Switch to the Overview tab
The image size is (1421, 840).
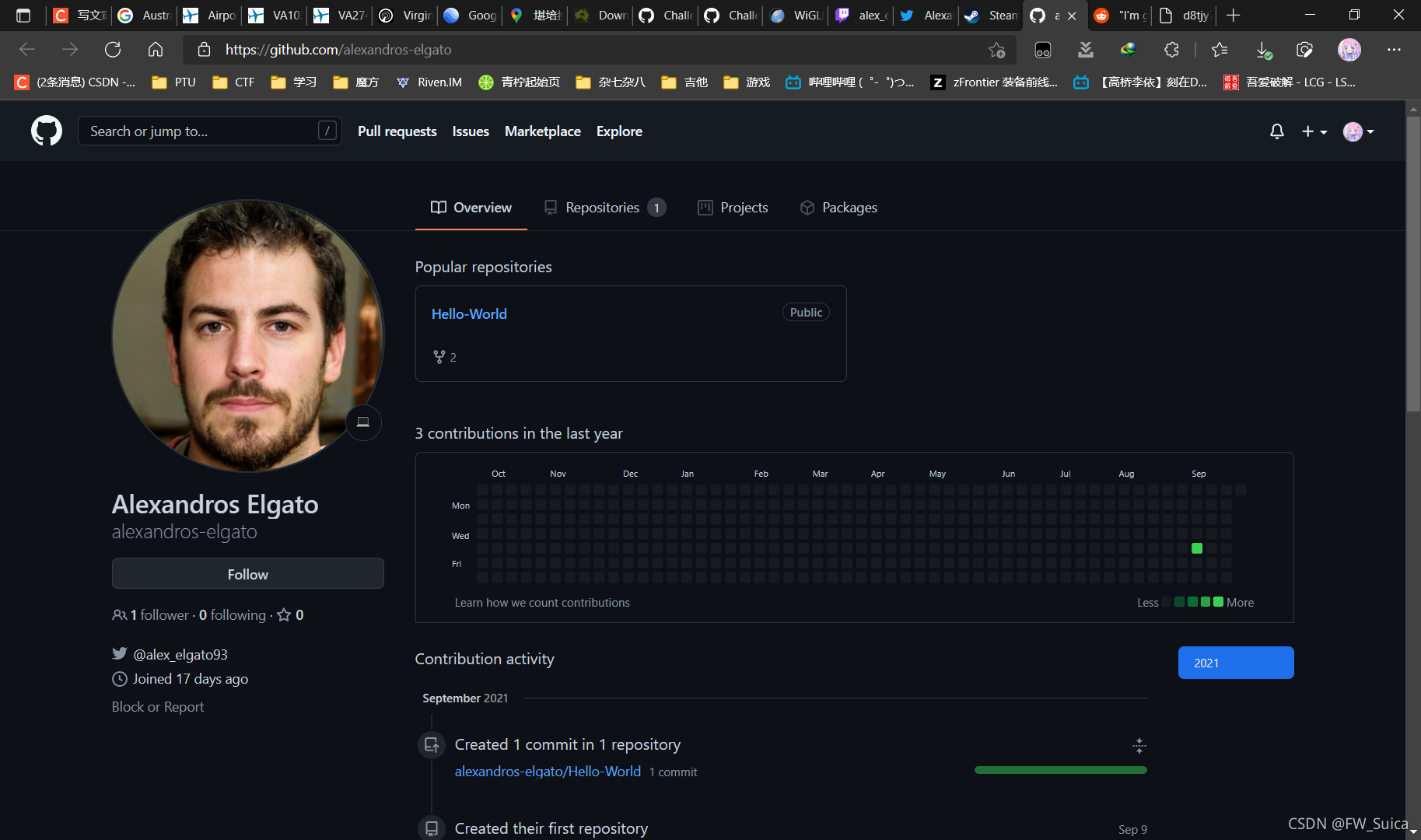pos(471,208)
